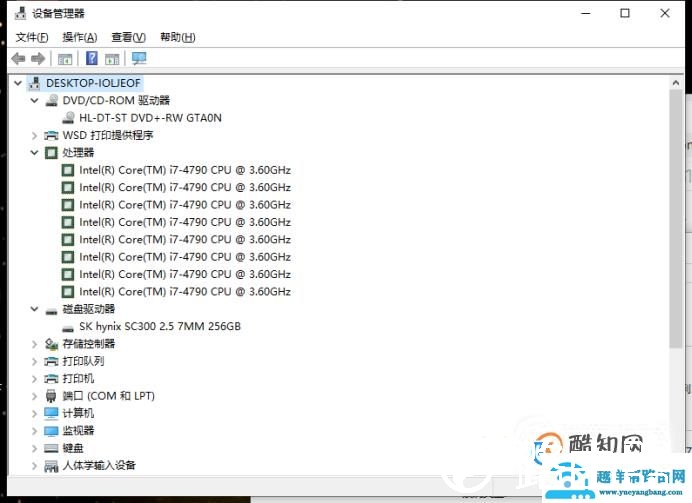Image resolution: width=692 pixels, height=503 pixels.
Task: Select HL-DT-ST DVD+-RW GTA0N device text
Action: pos(150,118)
